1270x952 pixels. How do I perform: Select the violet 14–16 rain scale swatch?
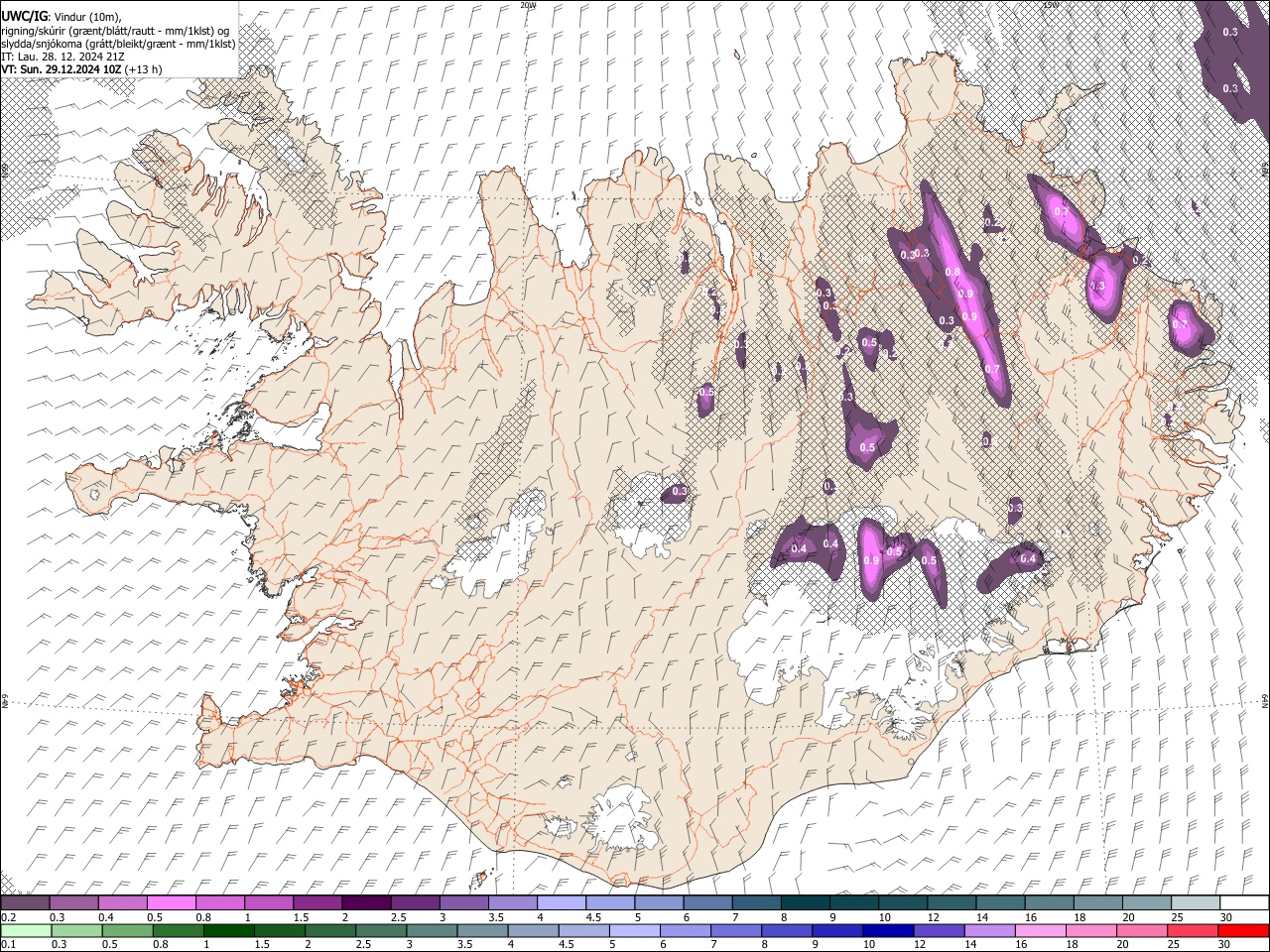pos(988,930)
